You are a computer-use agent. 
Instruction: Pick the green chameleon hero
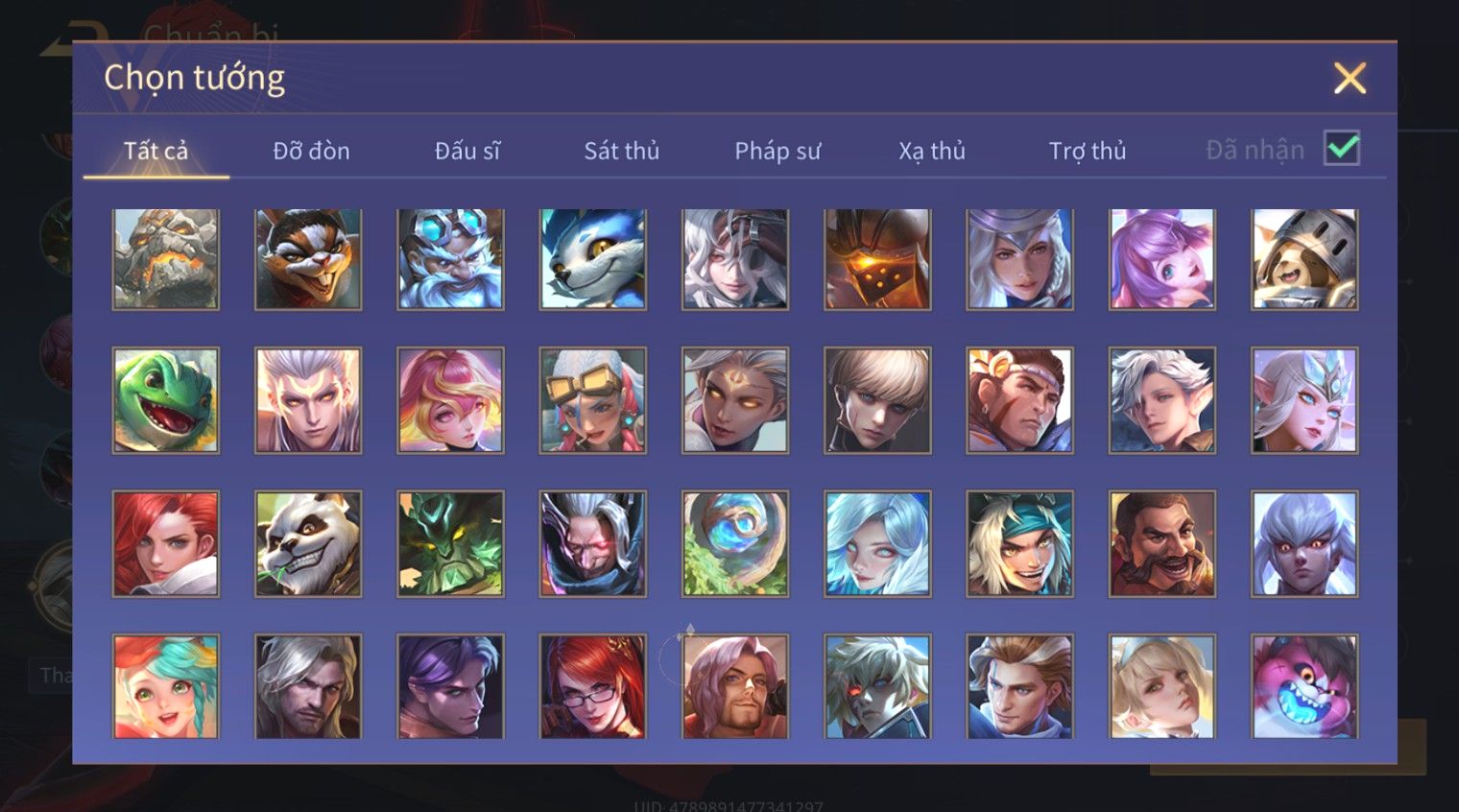pos(166,400)
